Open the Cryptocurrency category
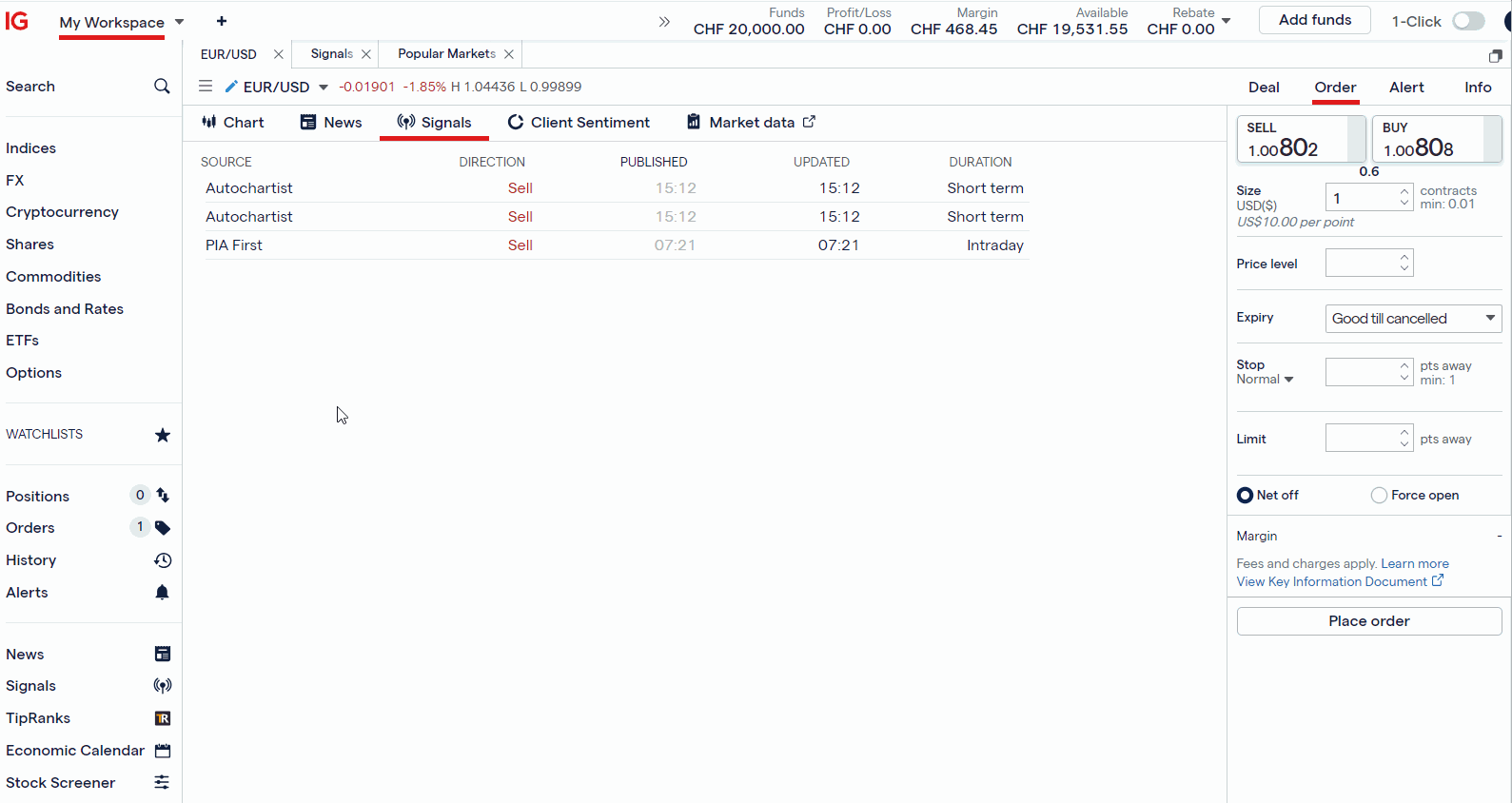The width and height of the screenshot is (1512, 803). (62, 212)
